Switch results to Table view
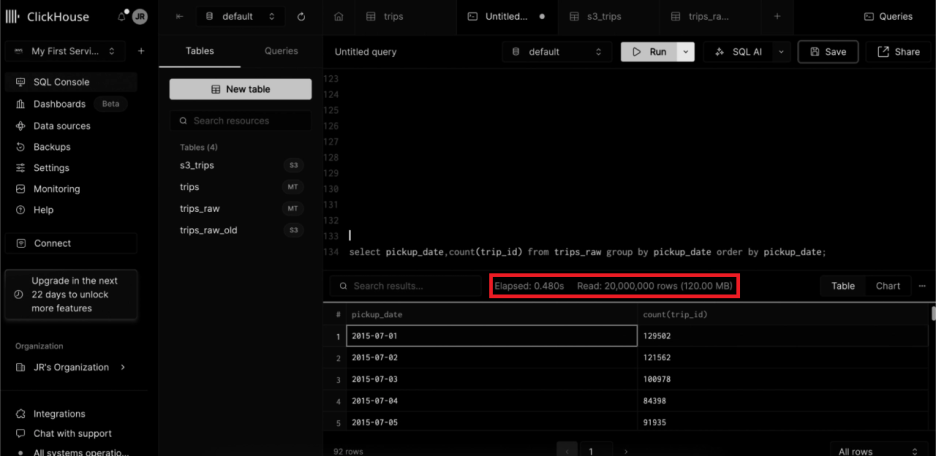 [843, 286]
